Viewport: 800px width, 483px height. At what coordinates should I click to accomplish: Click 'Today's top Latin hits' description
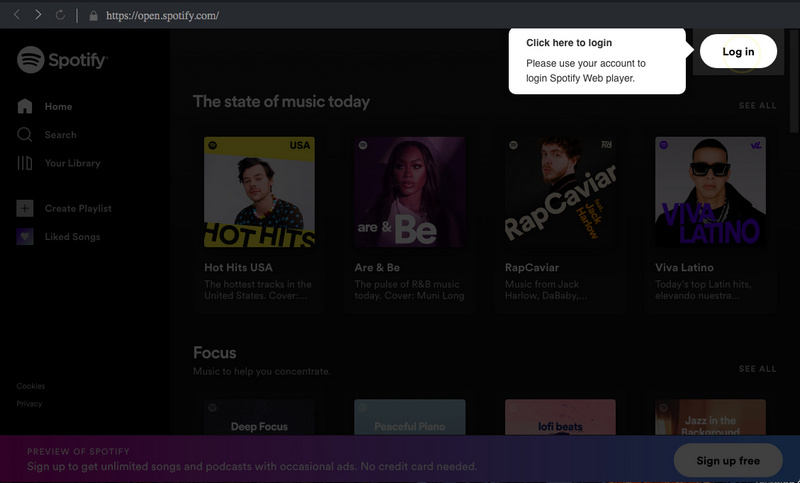(703, 290)
